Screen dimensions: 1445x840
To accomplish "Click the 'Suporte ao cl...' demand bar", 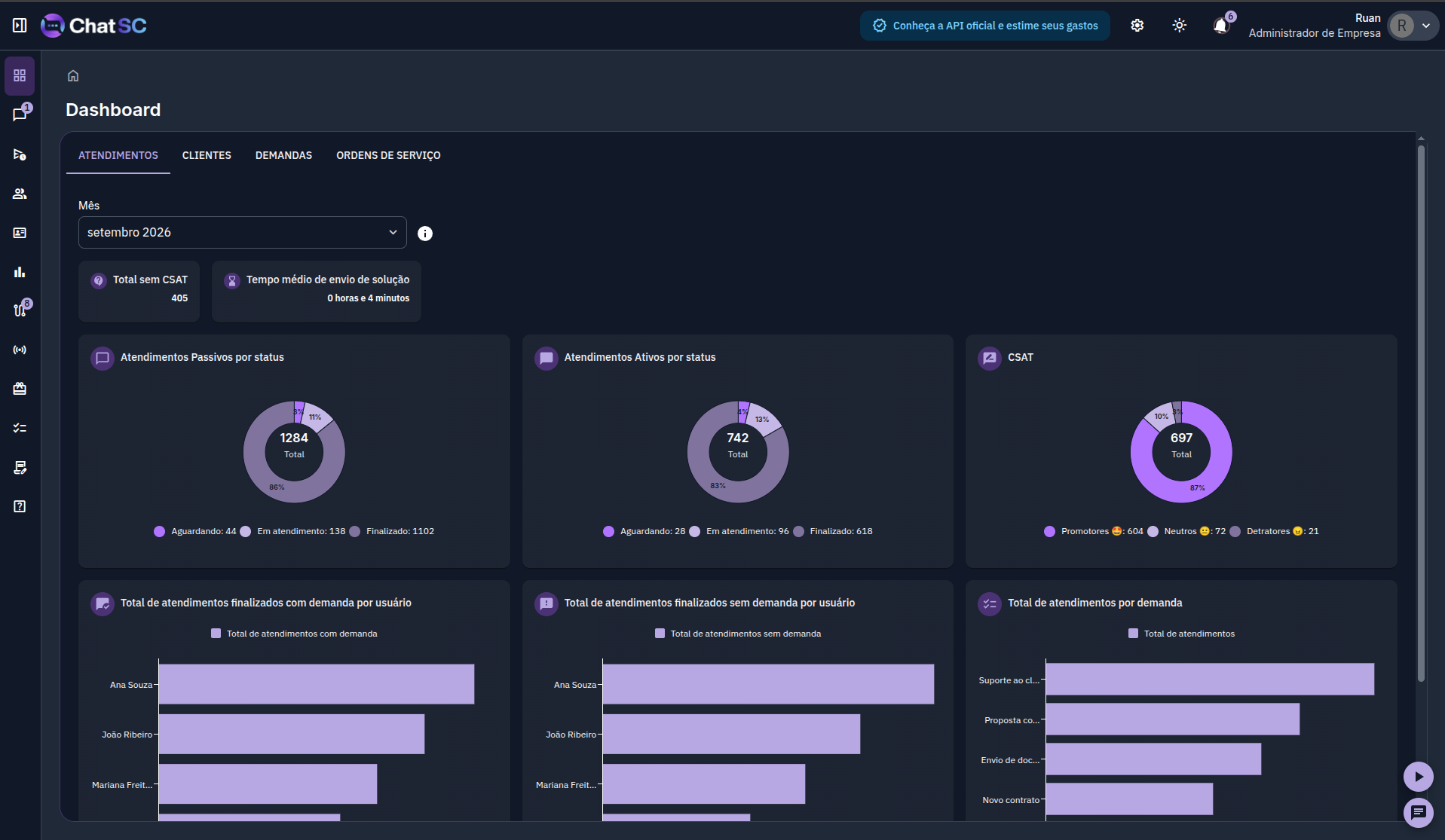I will pyautogui.click(x=1210, y=680).
